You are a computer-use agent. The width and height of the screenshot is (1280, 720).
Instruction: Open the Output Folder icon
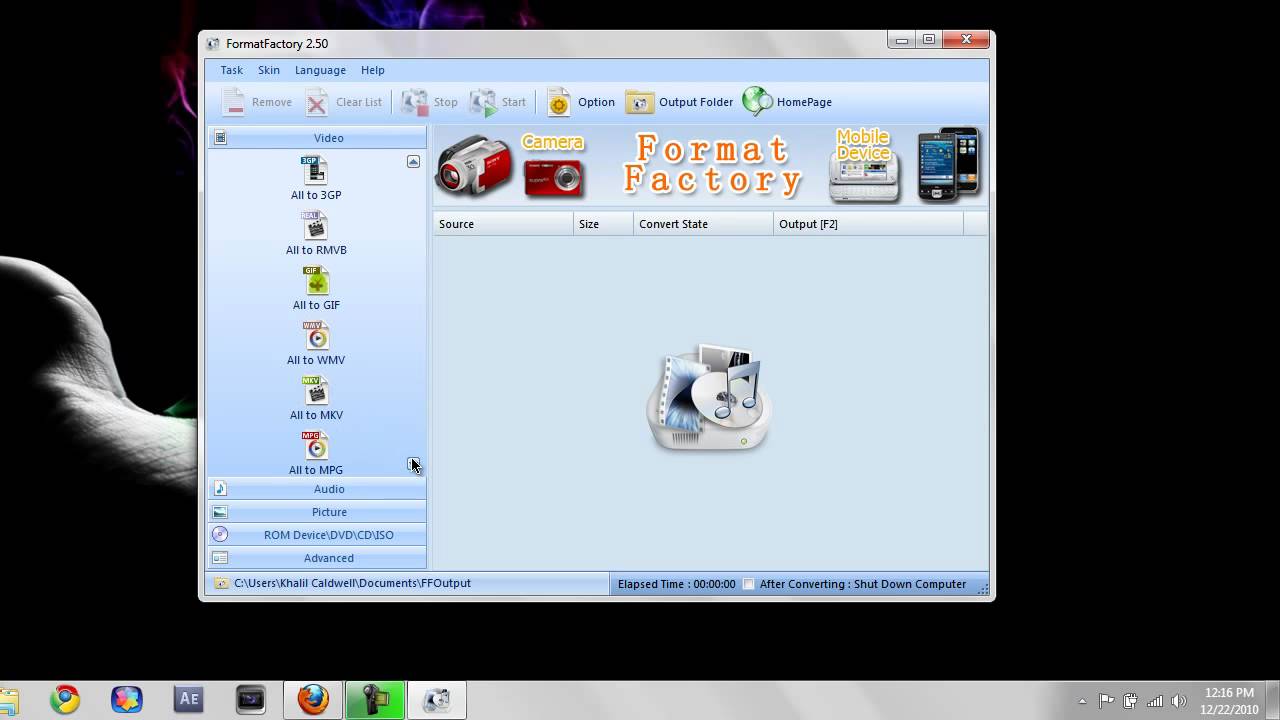coord(640,102)
